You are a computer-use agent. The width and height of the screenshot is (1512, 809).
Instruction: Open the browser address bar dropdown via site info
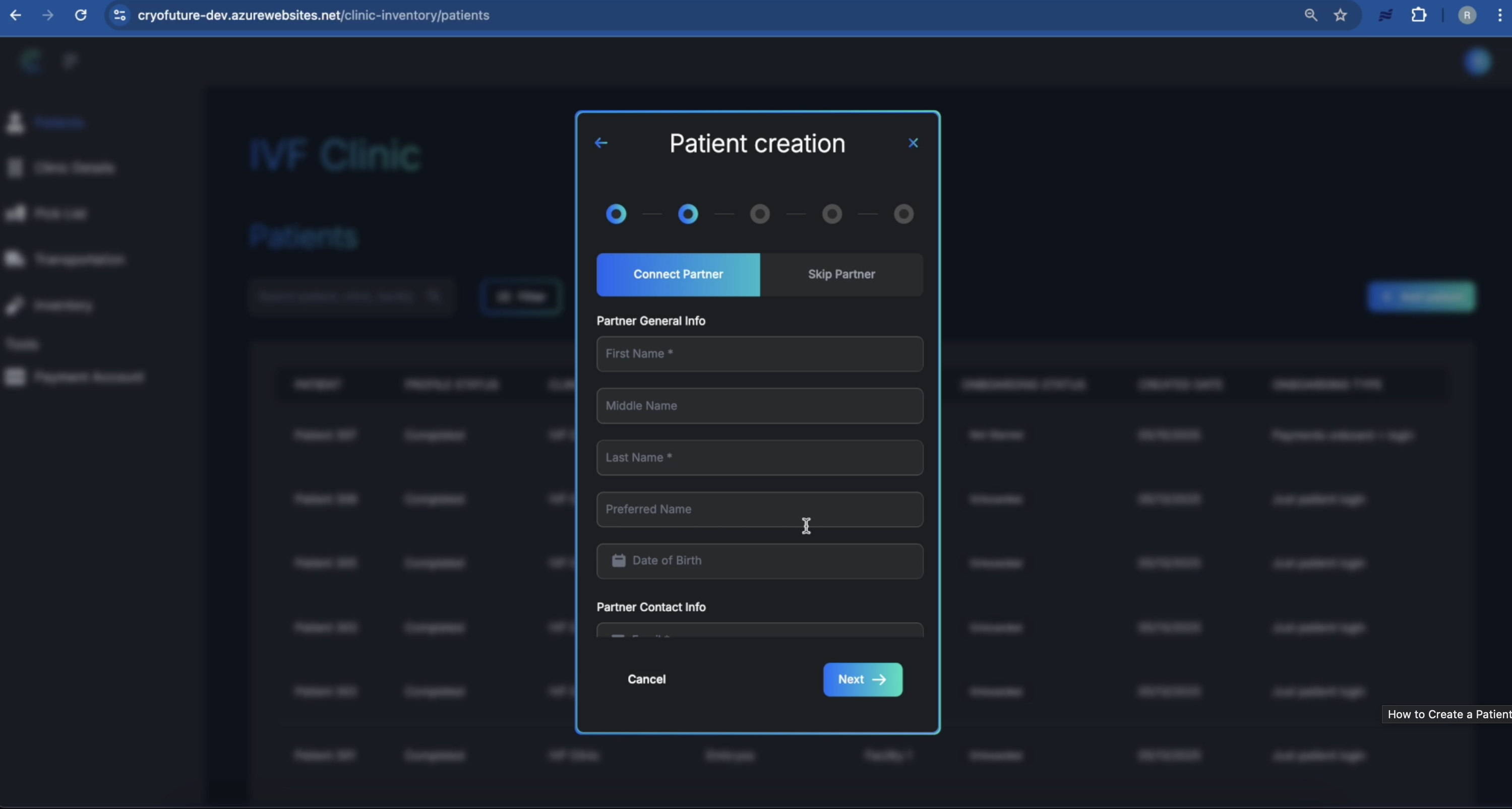pyautogui.click(x=118, y=15)
